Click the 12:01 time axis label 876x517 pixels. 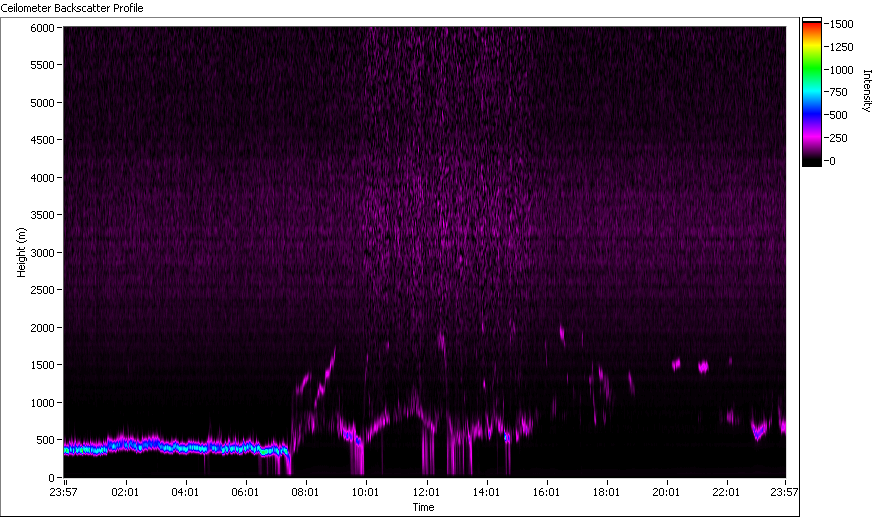coord(426,492)
